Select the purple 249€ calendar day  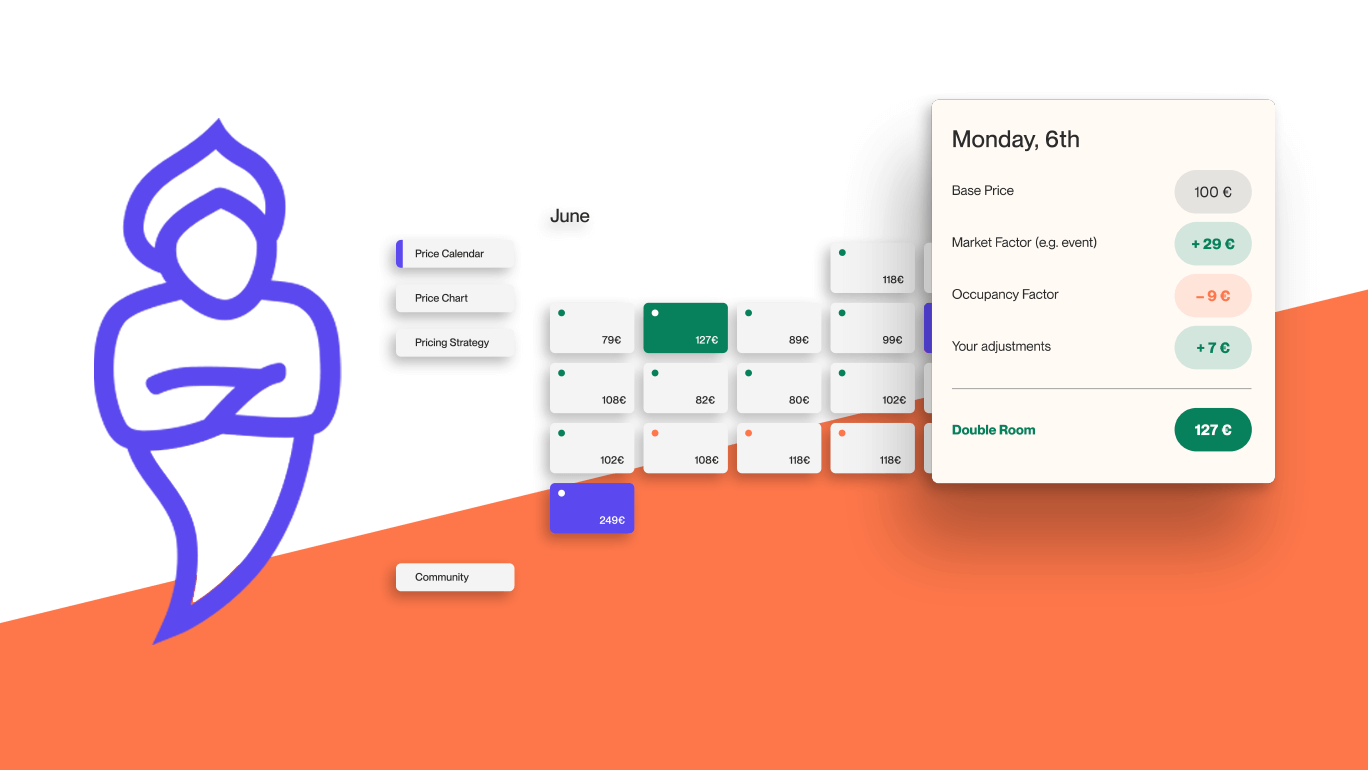coord(592,508)
